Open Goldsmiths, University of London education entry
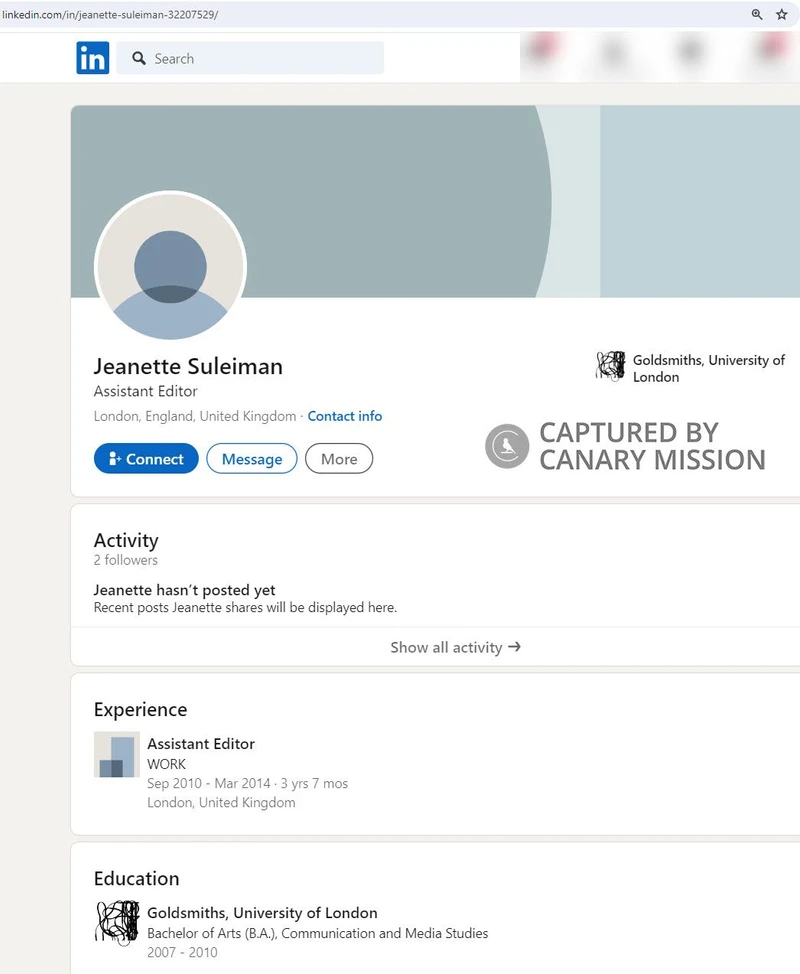Image resolution: width=800 pixels, height=974 pixels. coord(262,913)
